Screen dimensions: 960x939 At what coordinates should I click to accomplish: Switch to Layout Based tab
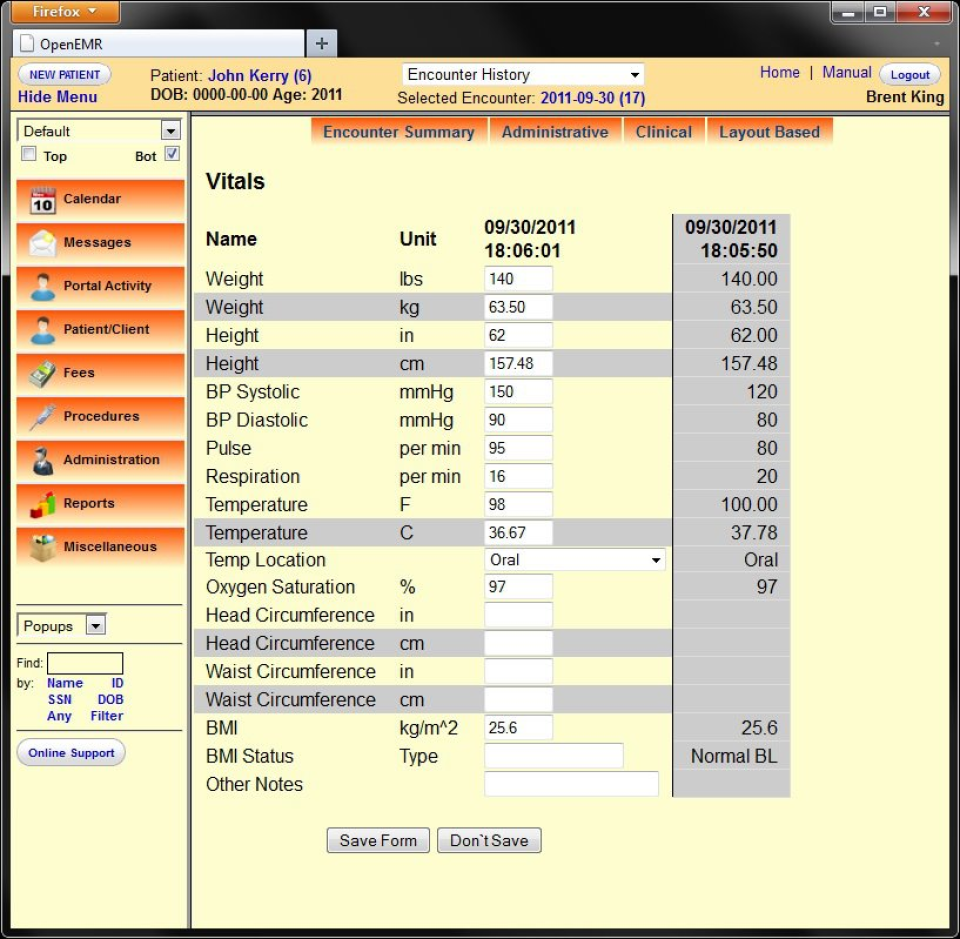coord(769,132)
